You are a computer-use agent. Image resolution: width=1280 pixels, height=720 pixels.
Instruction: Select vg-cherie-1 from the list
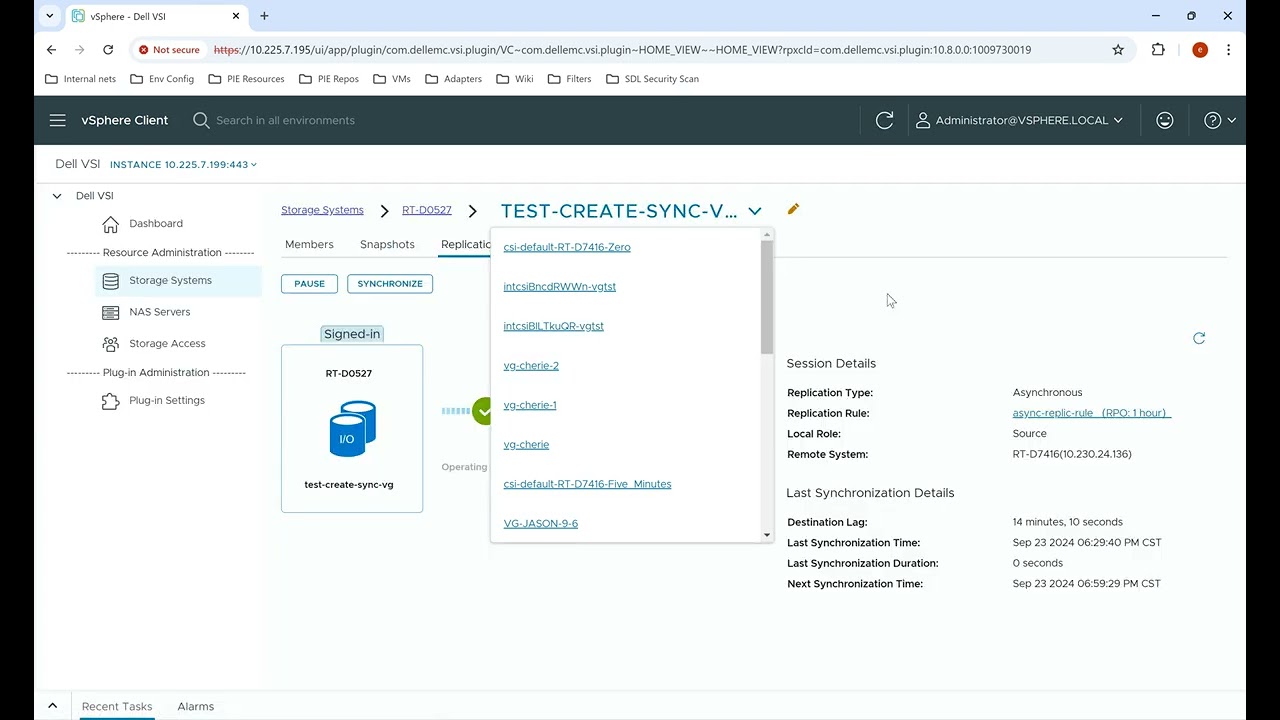click(x=530, y=405)
